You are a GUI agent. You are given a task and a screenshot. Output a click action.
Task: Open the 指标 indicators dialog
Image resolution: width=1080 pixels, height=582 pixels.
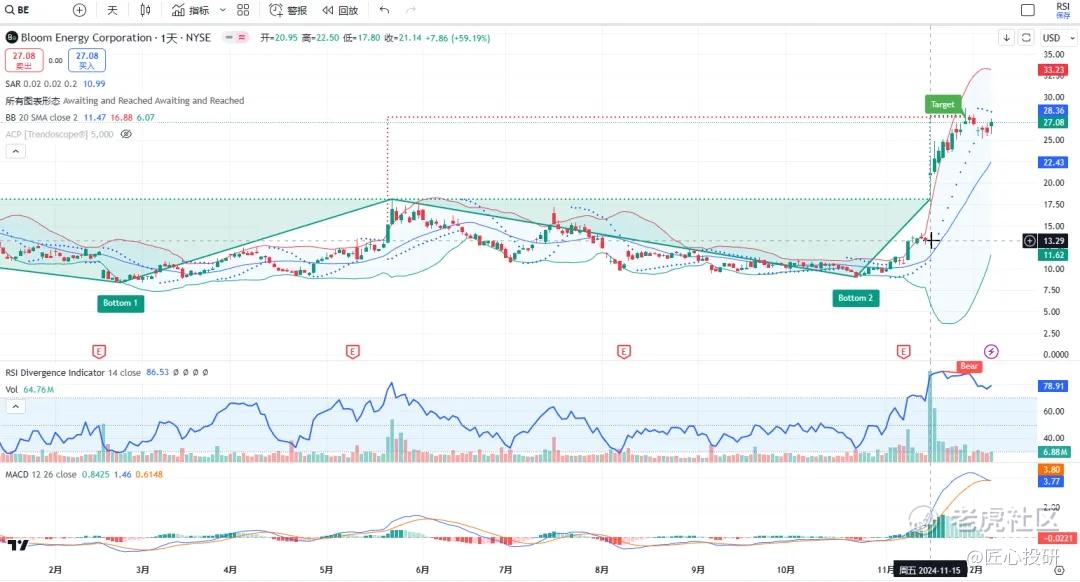point(191,10)
